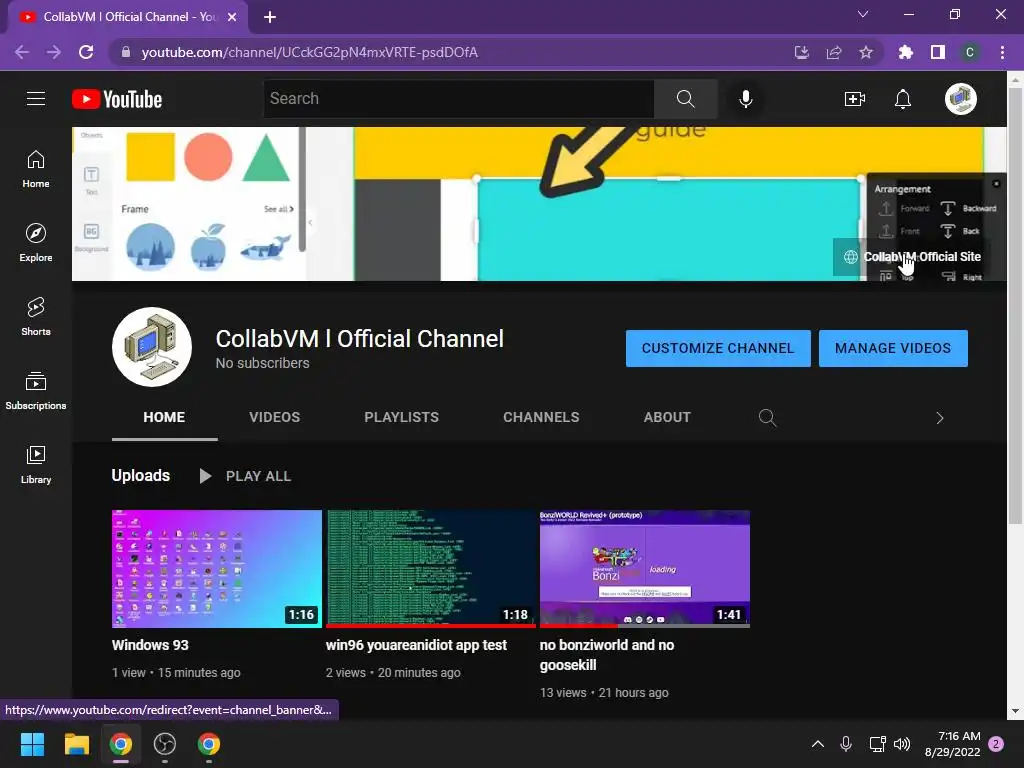Switch to the VIDEOS tab
1024x768 pixels.
[274, 417]
